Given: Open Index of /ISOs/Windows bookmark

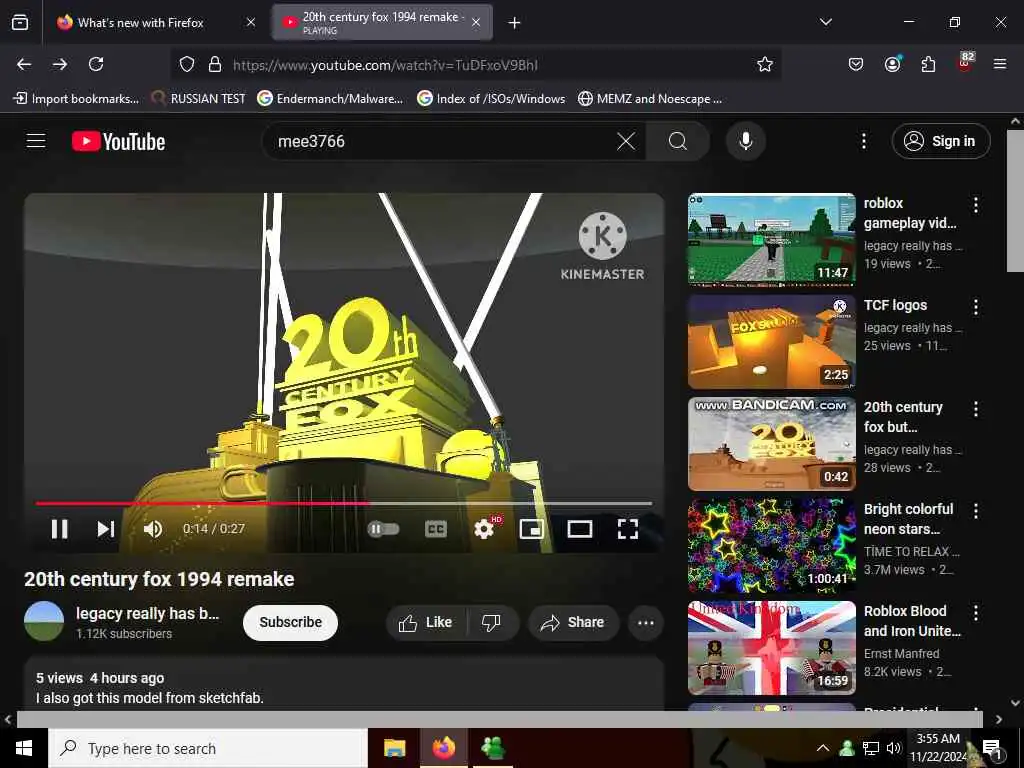Looking at the screenshot, I should click(x=491, y=99).
